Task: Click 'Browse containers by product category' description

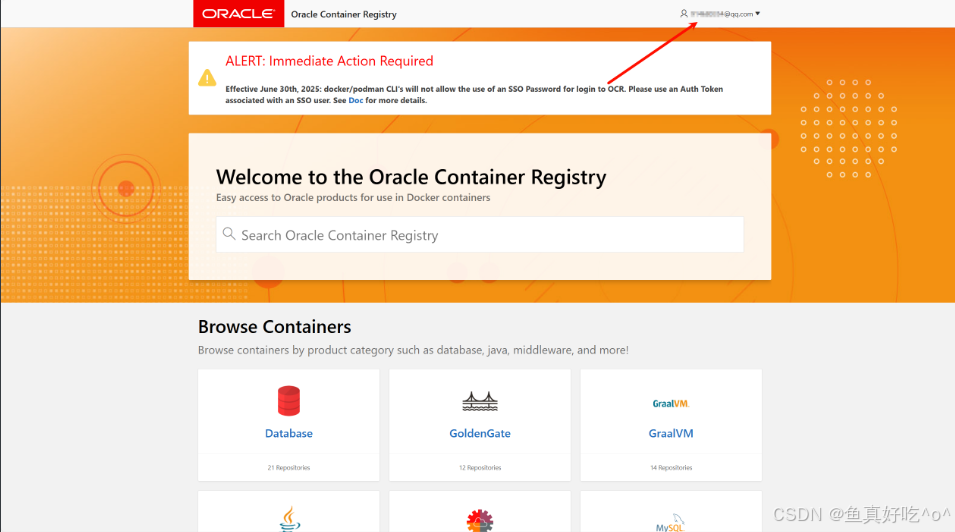Action: point(413,350)
